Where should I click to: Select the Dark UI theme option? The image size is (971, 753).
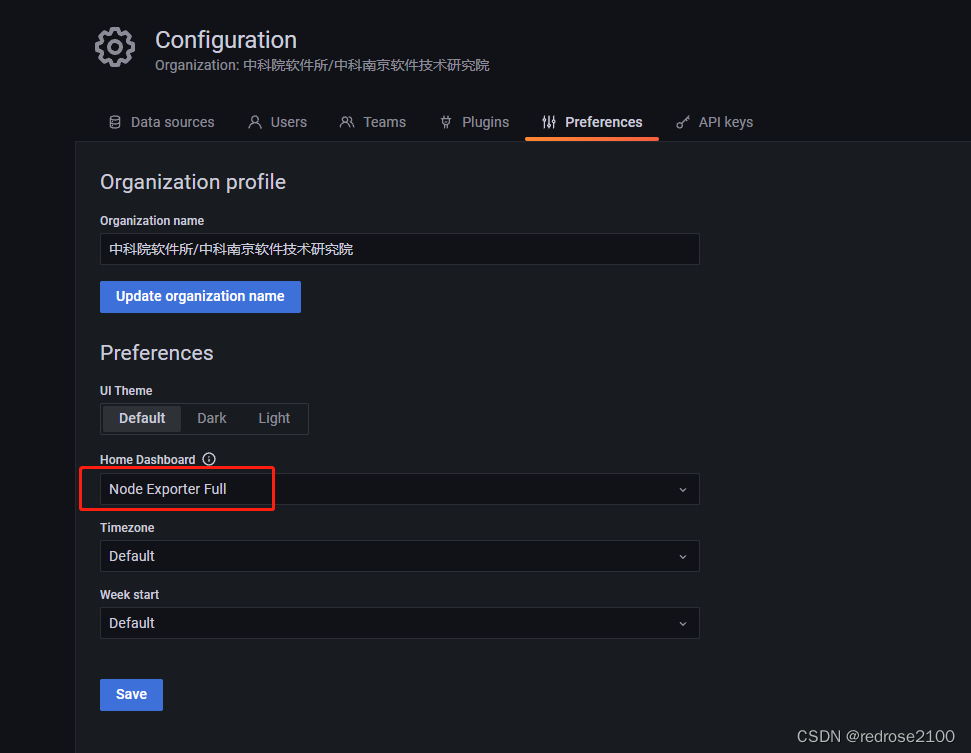tap(212, 418)
